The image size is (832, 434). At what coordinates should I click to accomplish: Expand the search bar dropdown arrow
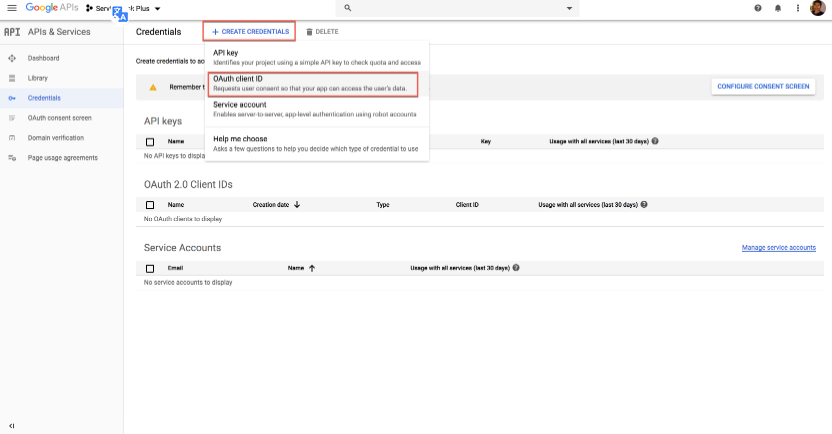[569, 8]
